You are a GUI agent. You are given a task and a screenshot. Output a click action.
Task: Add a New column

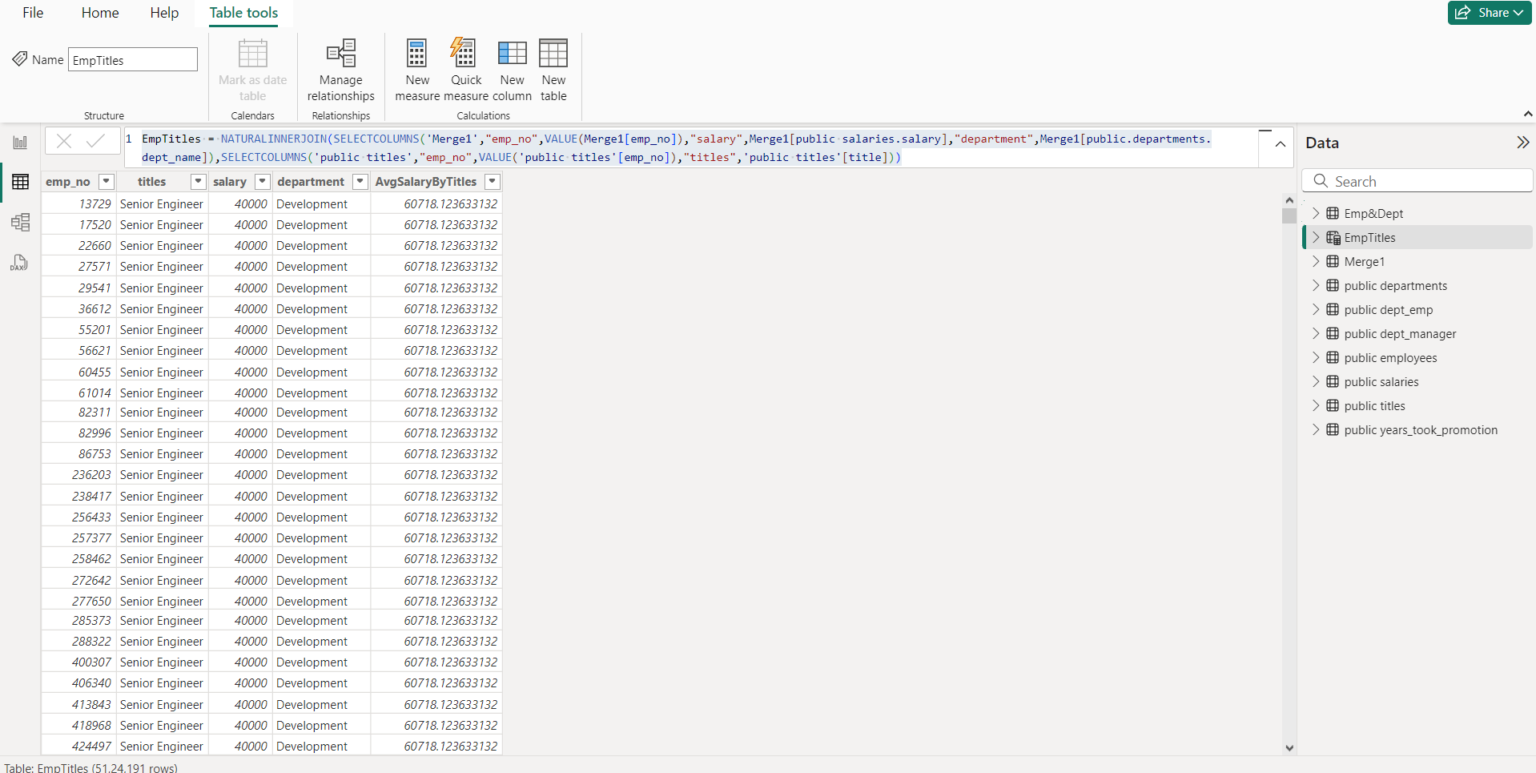point(512,68)
